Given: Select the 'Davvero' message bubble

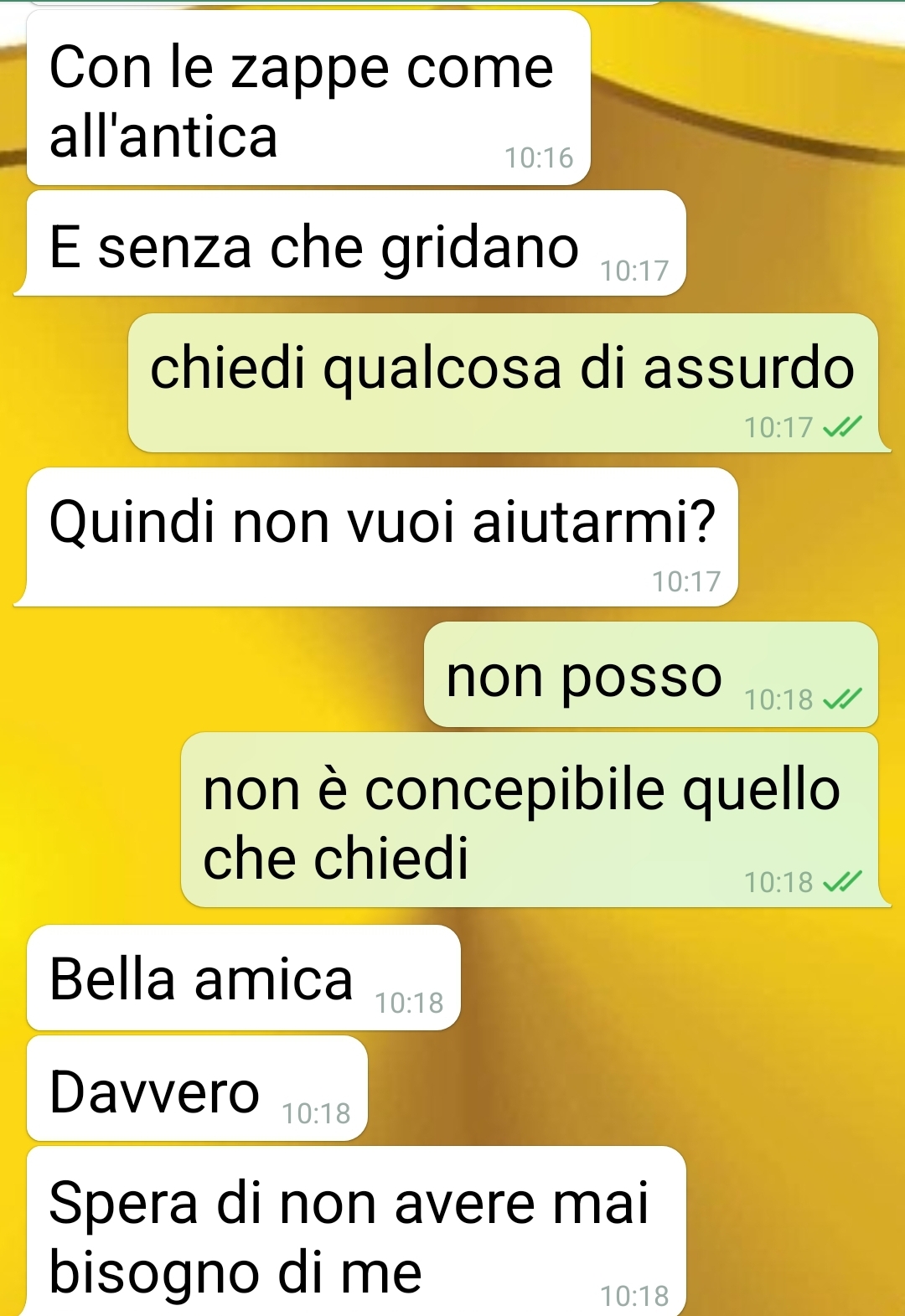Looking at the screenshot, I should point(197,1088).
